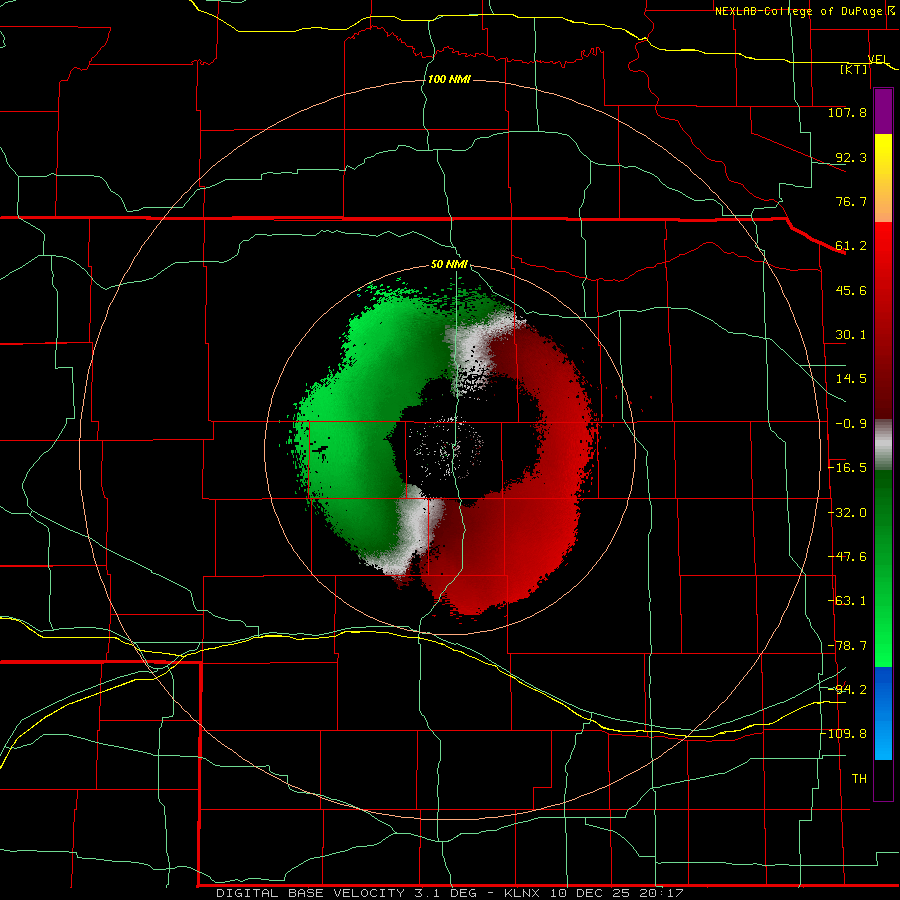The image size is (900, 900).
Task: Select the 107.8 legend value
Action: (x=847, y=112)
